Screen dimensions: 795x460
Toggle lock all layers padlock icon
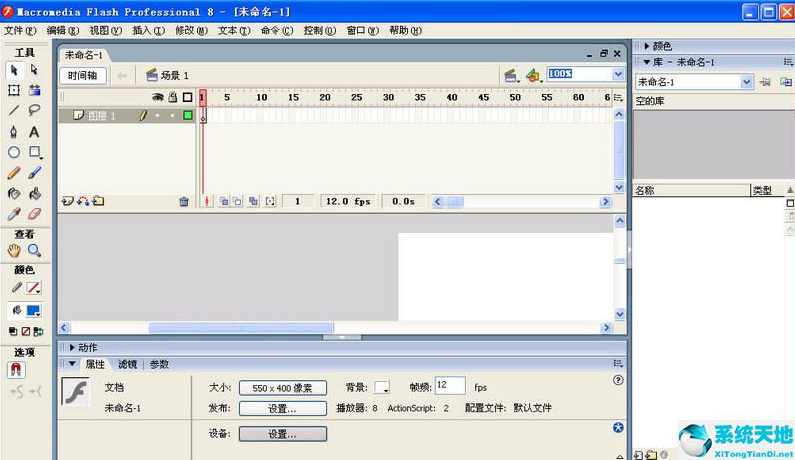click(172, 96)
